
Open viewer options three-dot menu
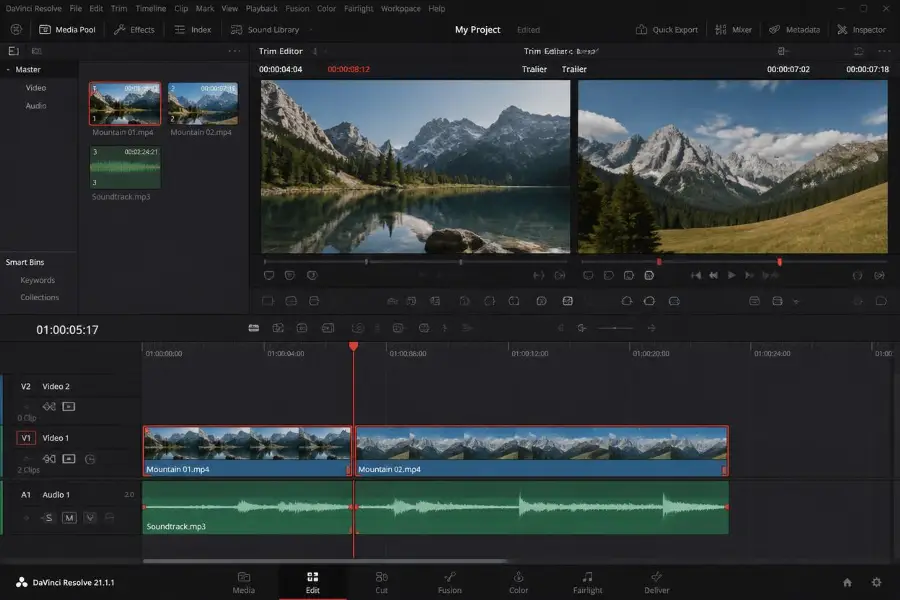884,51
